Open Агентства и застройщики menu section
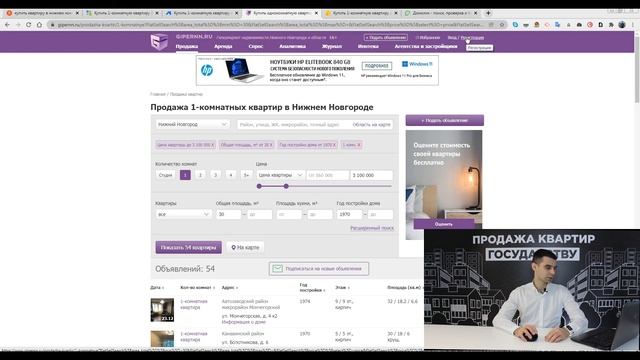 click(426, 47)
